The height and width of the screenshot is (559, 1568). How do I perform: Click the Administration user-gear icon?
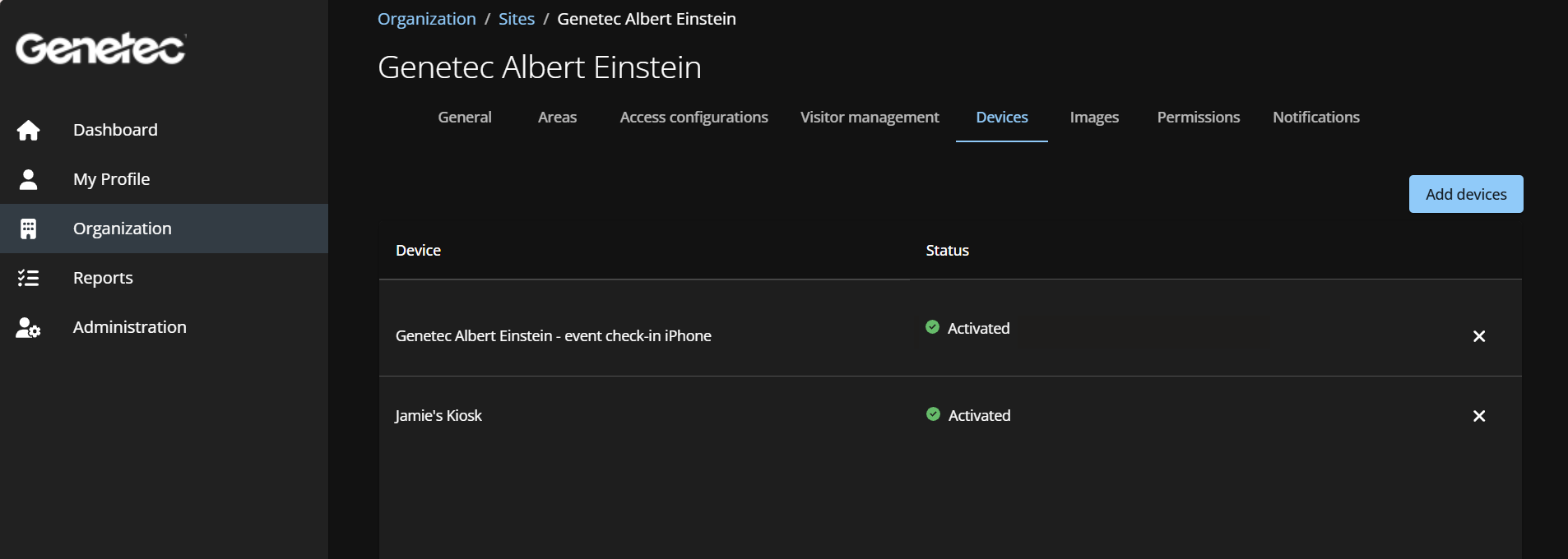28,327
